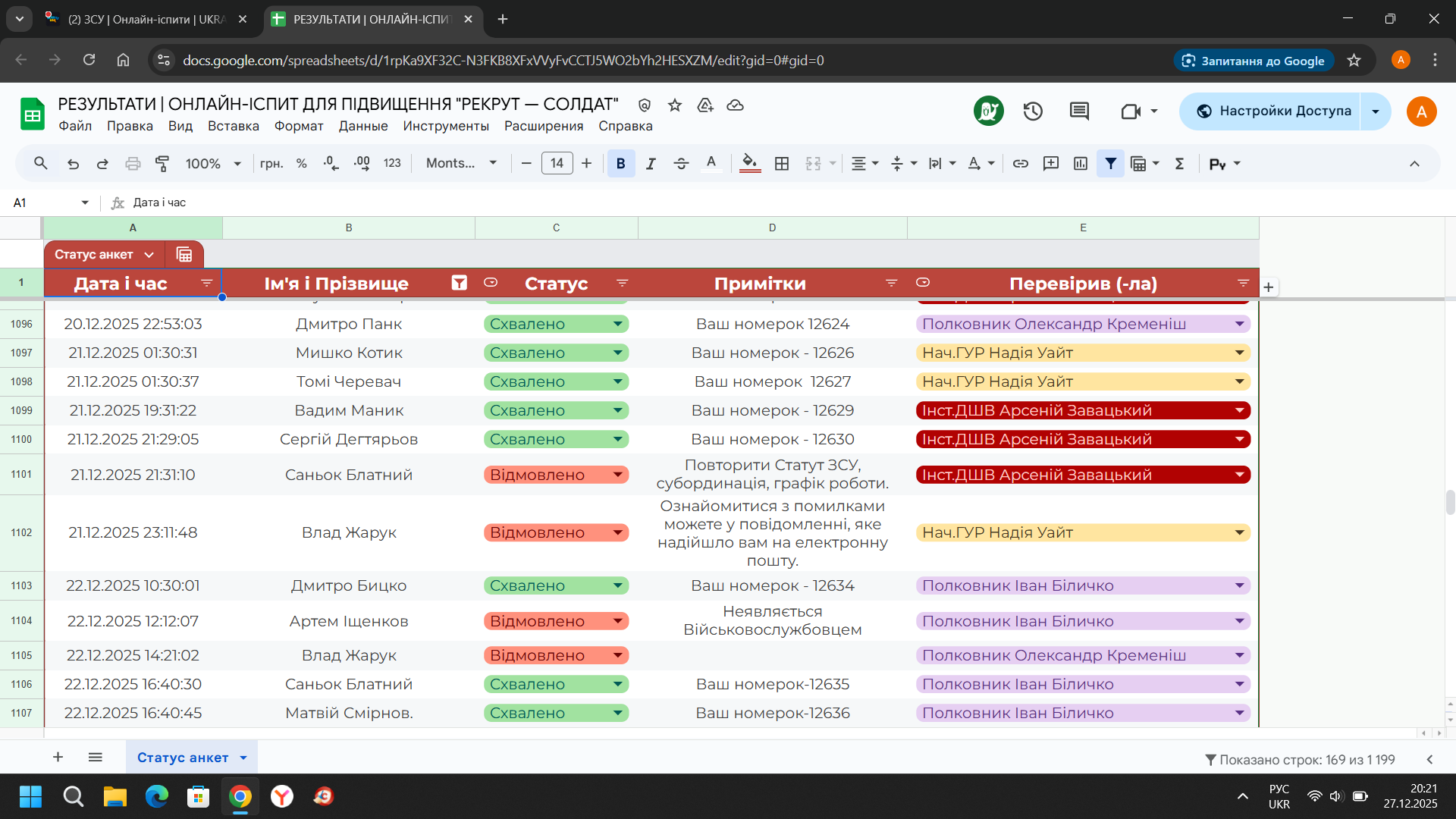Click the paint format roller icon
The height and width of the screenshot is (819, 1456).
[162, 163]
